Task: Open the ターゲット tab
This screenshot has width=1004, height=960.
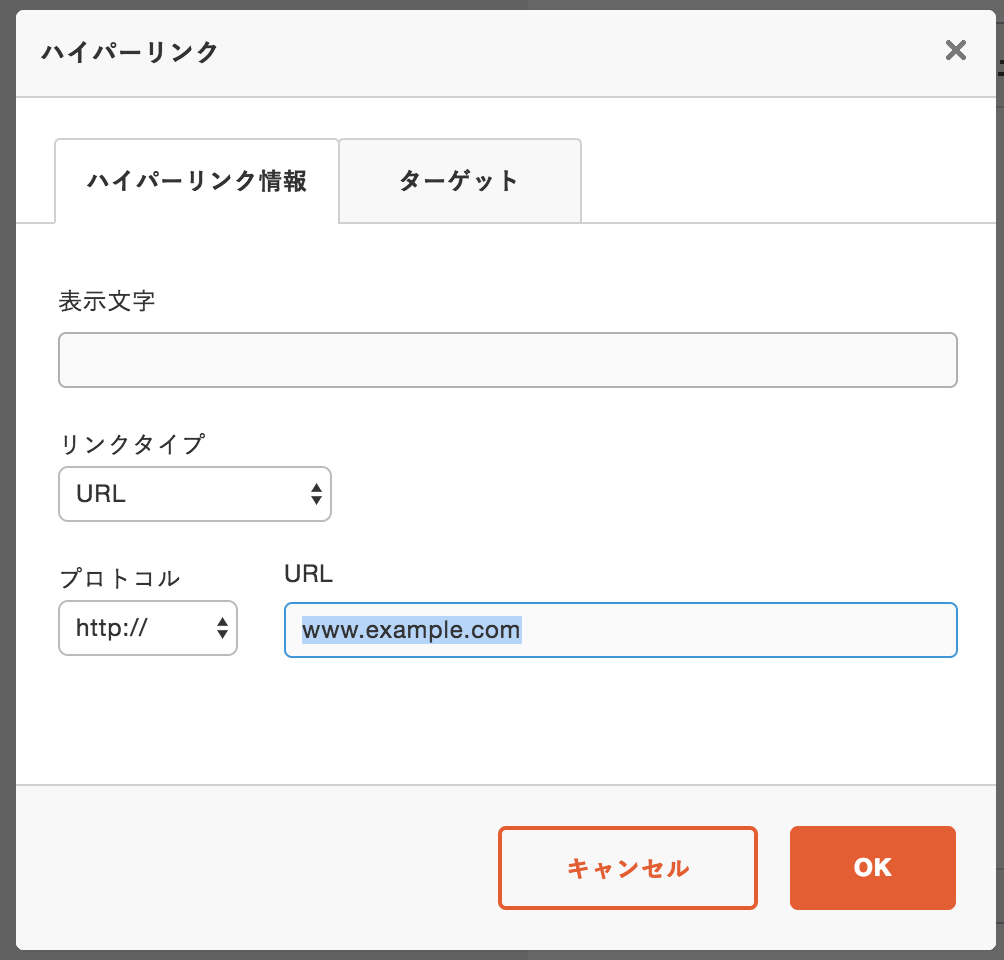Action: pos(459,181)
